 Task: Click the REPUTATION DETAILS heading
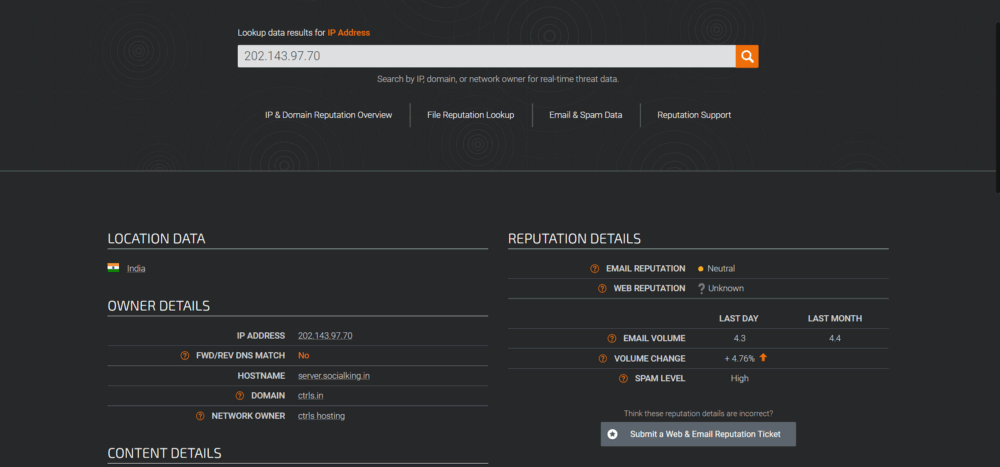click(x=575, y=239)
